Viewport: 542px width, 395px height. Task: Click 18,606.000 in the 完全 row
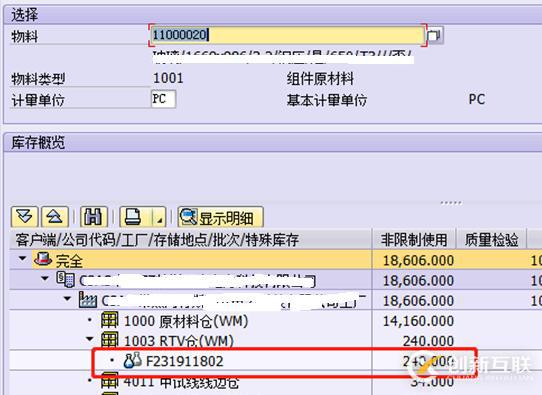(x=418, y=260)
